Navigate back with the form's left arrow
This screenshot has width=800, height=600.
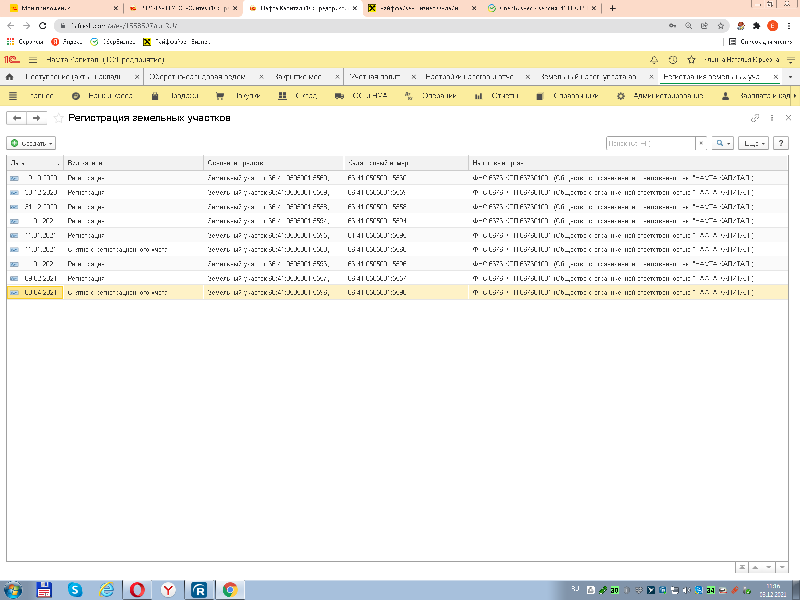click(17, 118)
